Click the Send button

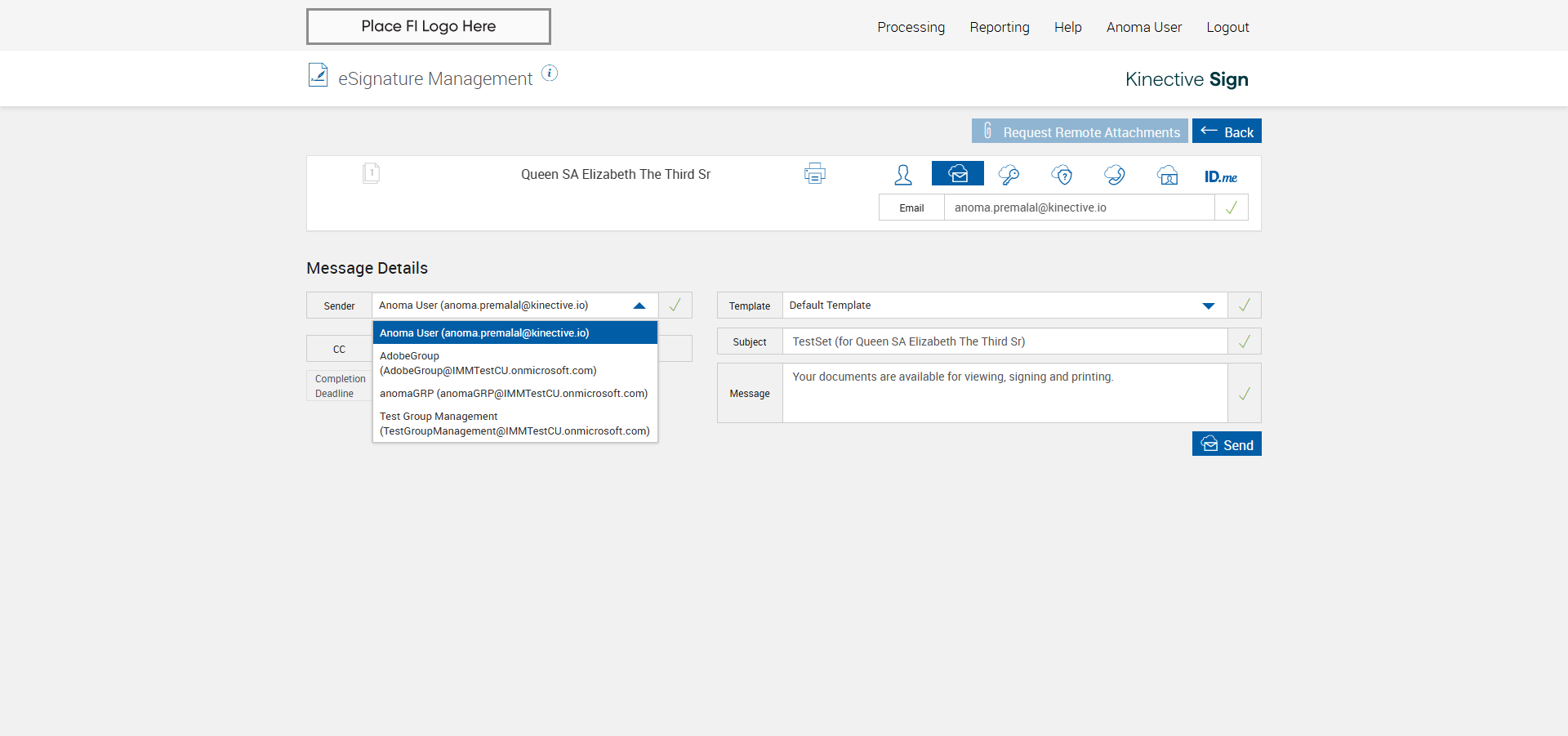[x=1227, y=444]
